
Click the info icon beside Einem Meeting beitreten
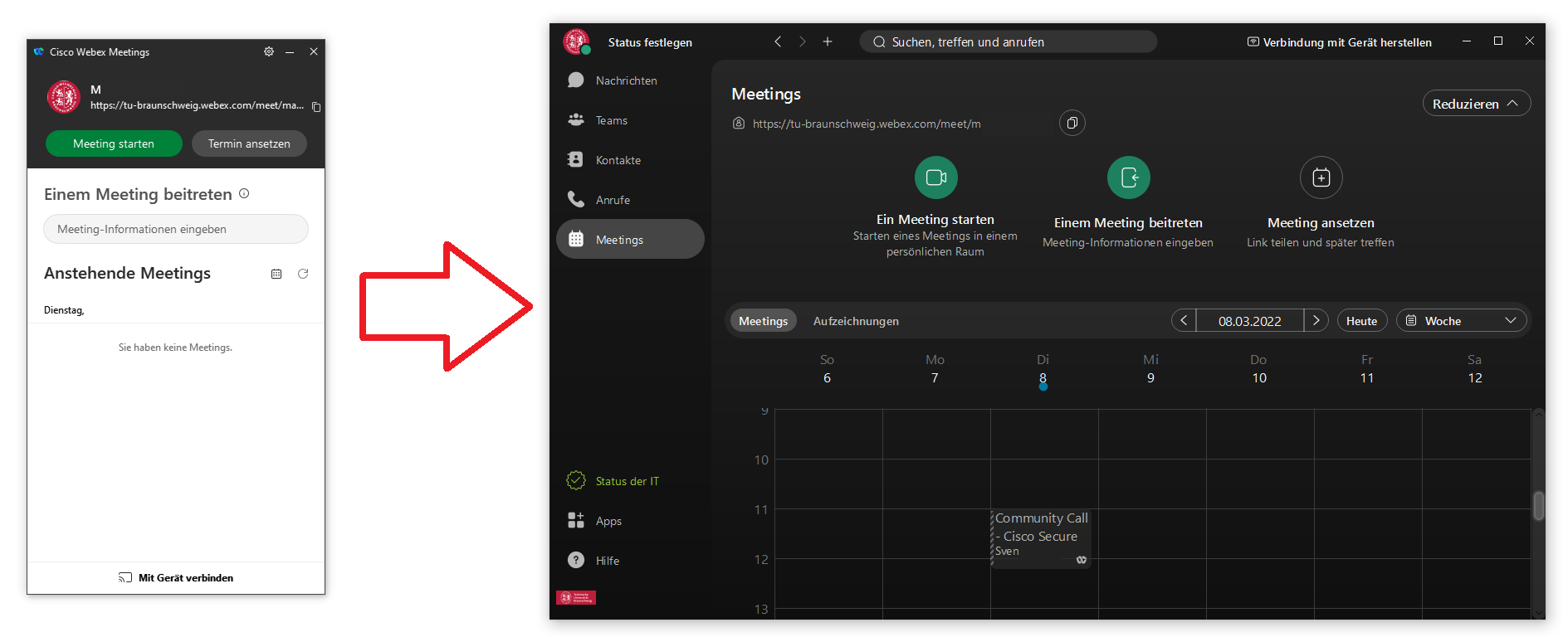(x=244, y=193)
